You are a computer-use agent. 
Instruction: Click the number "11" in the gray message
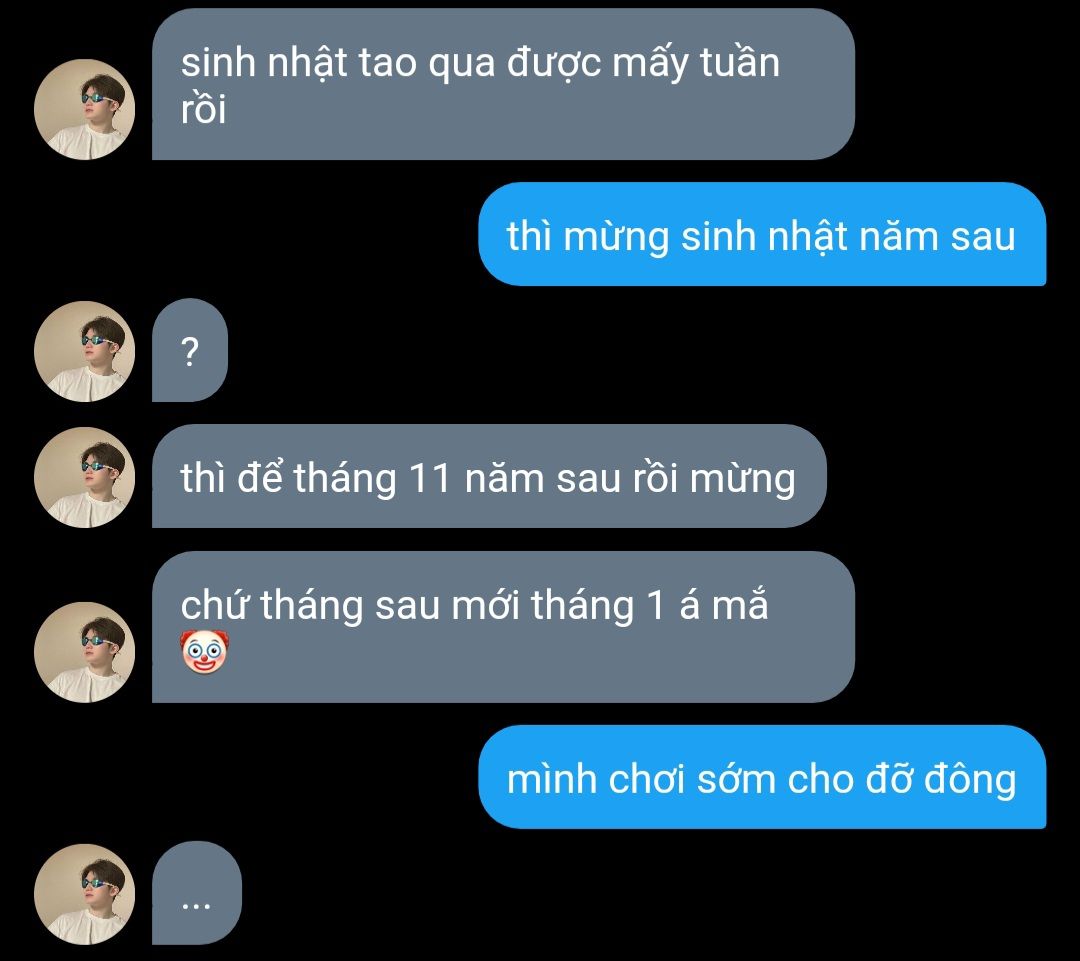pyautogui.click(x=430, y=477)
